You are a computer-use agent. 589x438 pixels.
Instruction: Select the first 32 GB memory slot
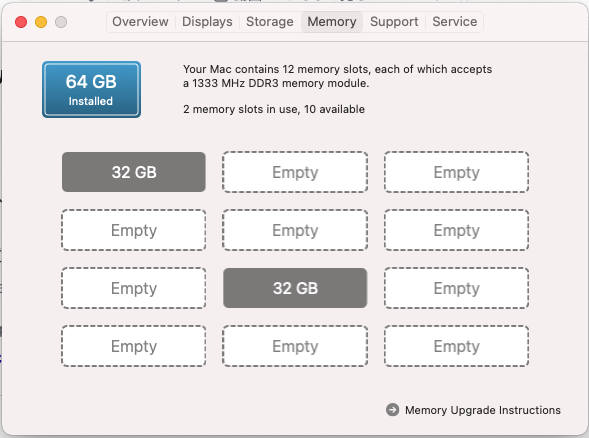[134, 172]
